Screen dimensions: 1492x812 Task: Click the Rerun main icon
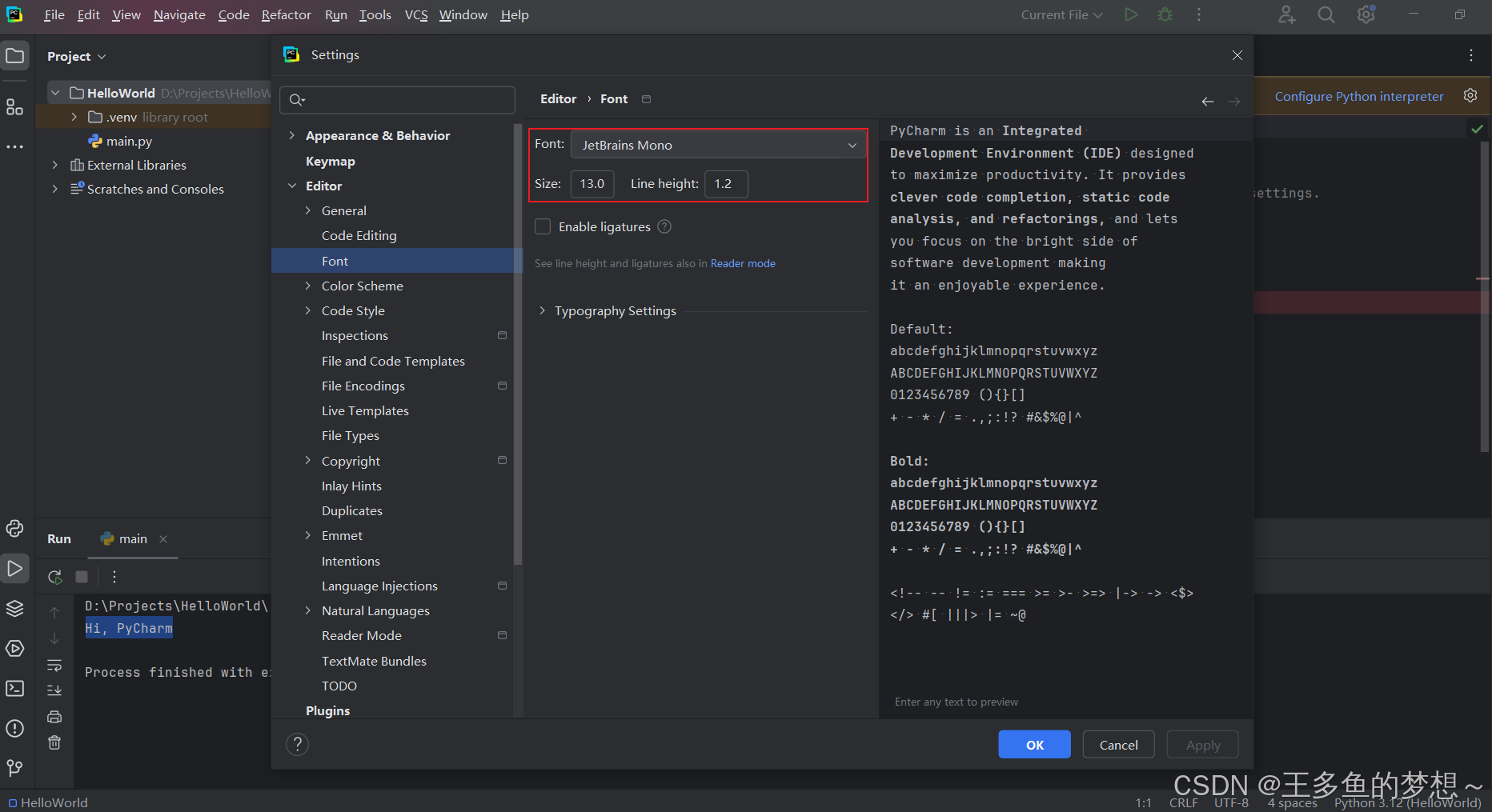coord(54,577)
